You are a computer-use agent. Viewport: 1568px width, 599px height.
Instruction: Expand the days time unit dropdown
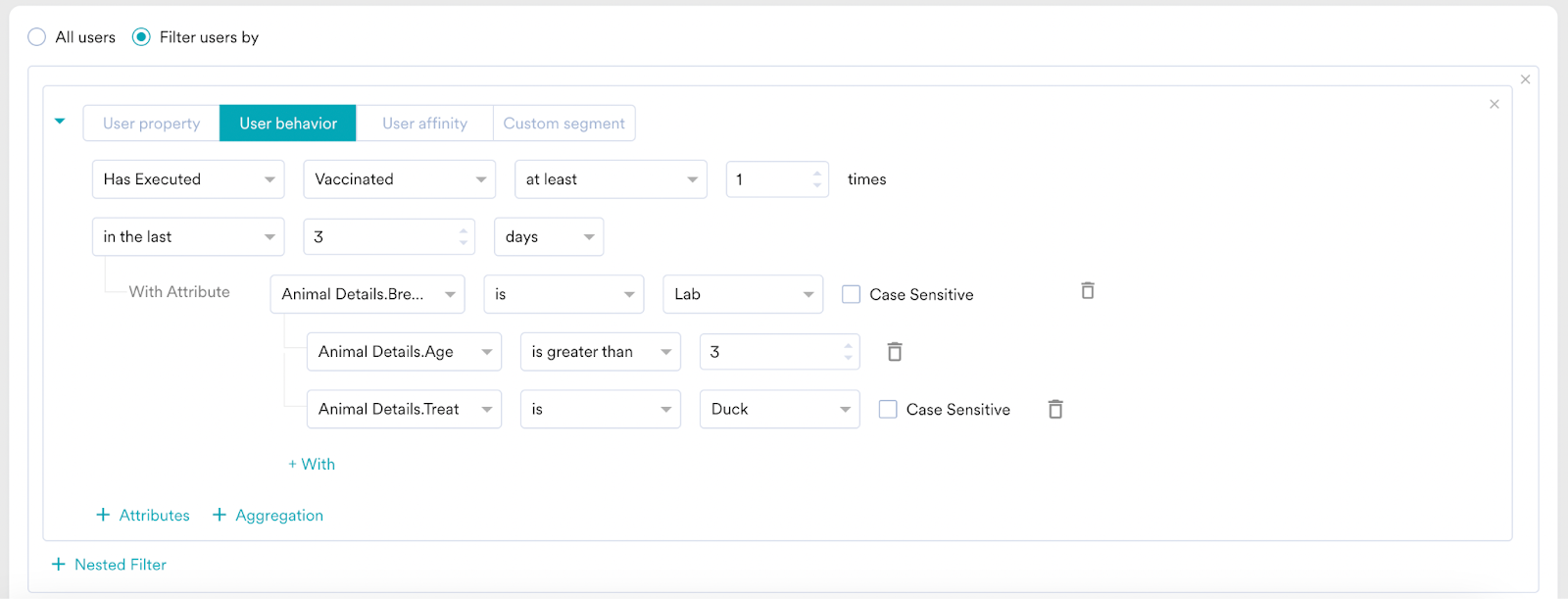pyautogui.click(x=548, y=237)
